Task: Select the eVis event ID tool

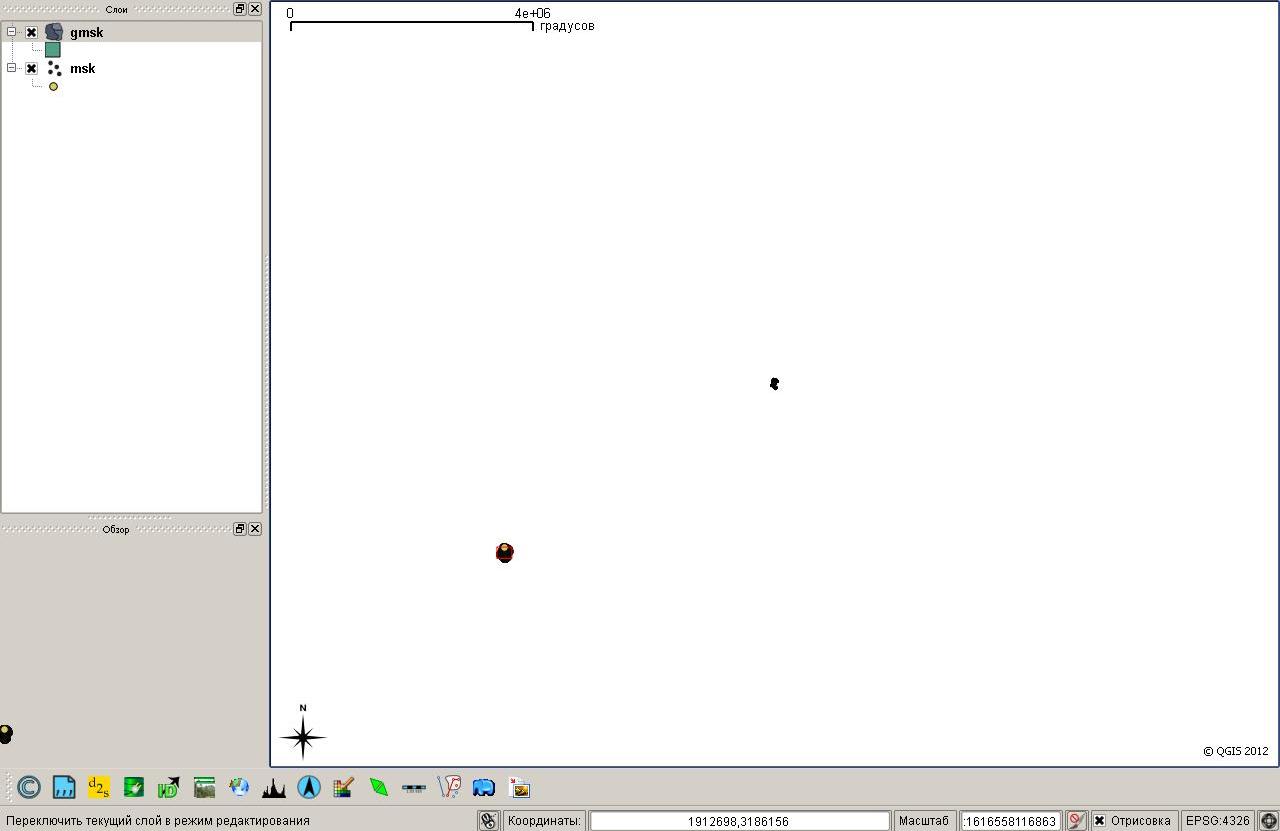Action: click(x=169, y=788)
